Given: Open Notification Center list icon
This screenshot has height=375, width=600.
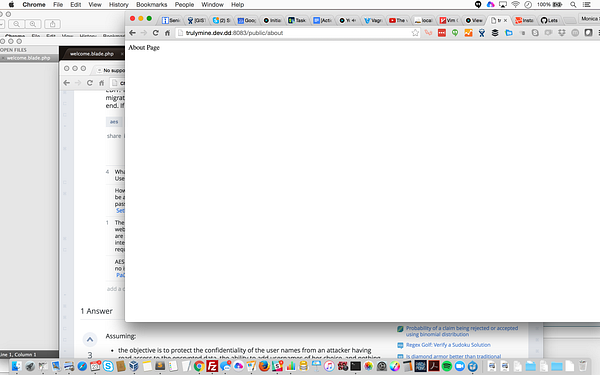Looking at the screenshot, I should [587, 5].
